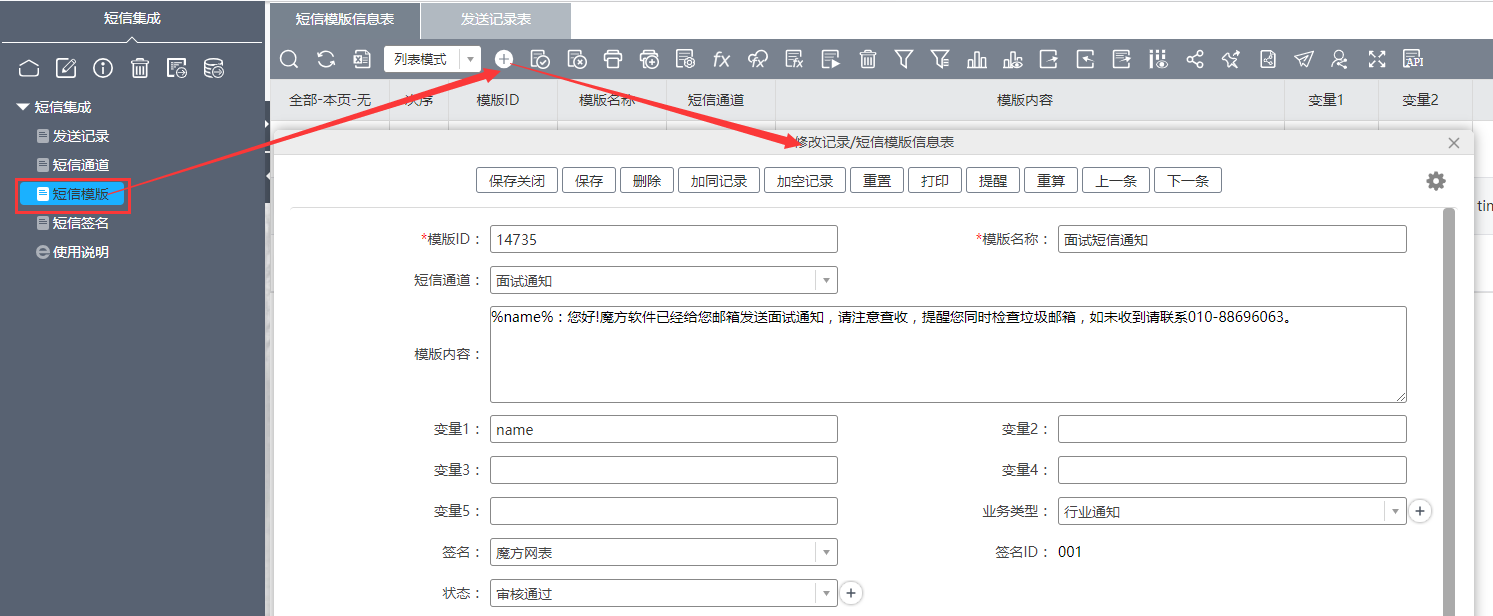Click the 打印 button

pos(935,181)
